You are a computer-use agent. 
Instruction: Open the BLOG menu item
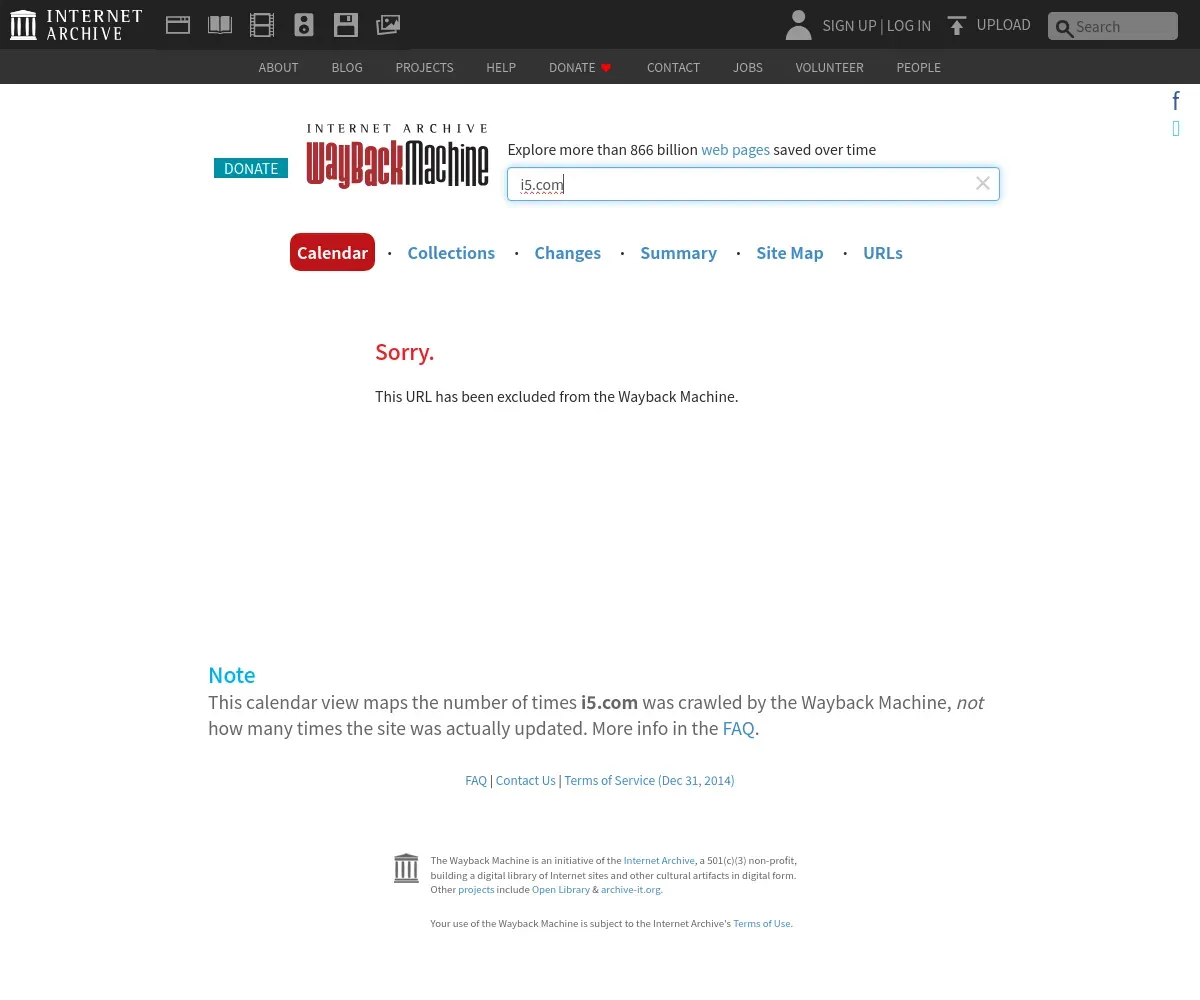pos(347,67)
